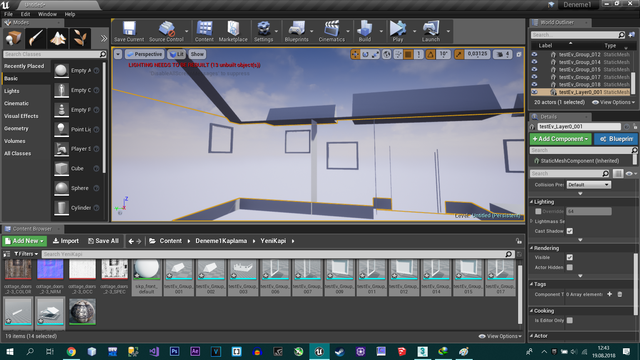This screenshot has height=360, width=640.
Task: Toggle rotation snapping in viewport
Action: pyautogui.click(x=430, y=54)
